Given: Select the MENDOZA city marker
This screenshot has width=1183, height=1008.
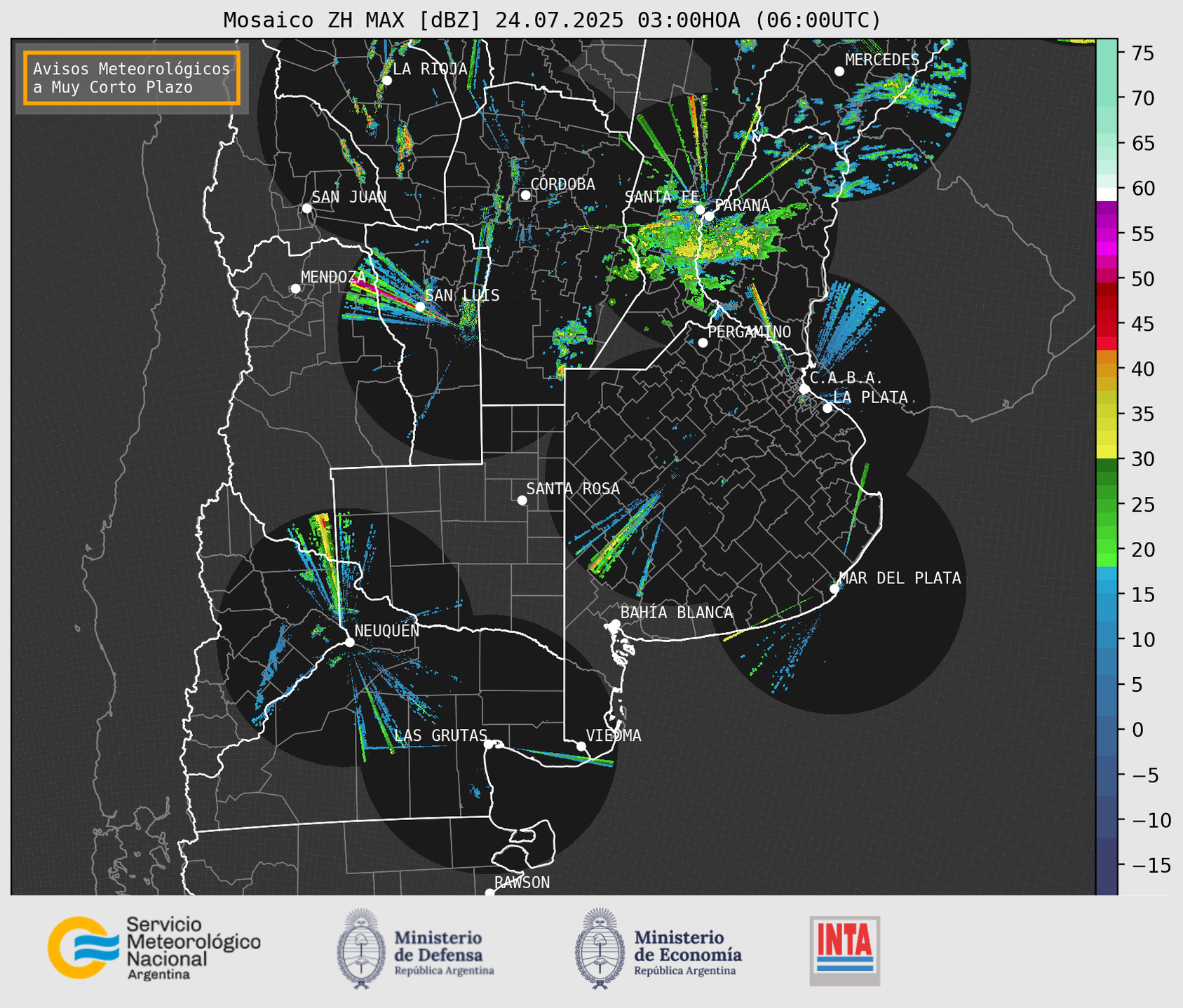Looking at the screenshot, I should (x=295, y=289).
